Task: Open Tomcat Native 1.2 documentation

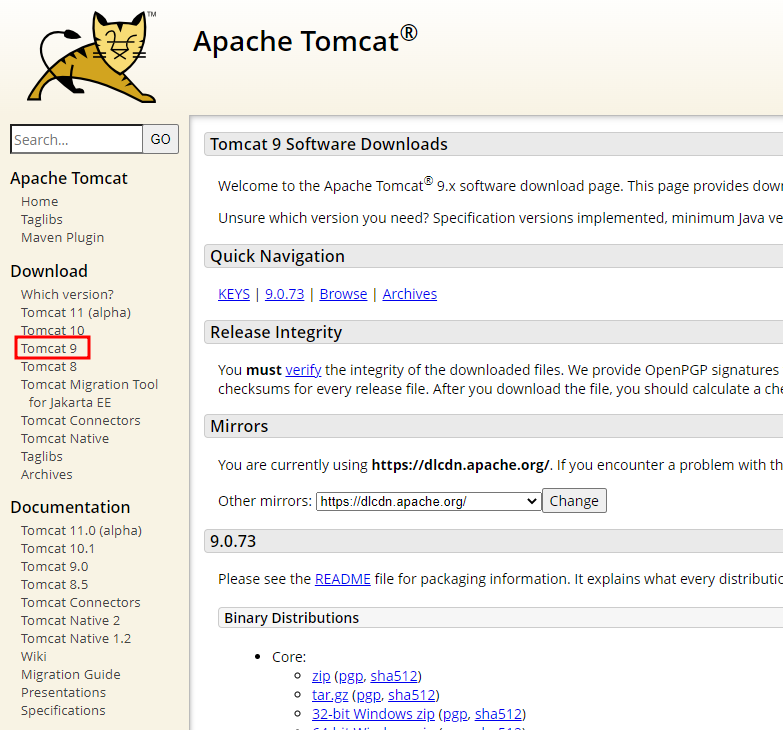Action: 76,638
